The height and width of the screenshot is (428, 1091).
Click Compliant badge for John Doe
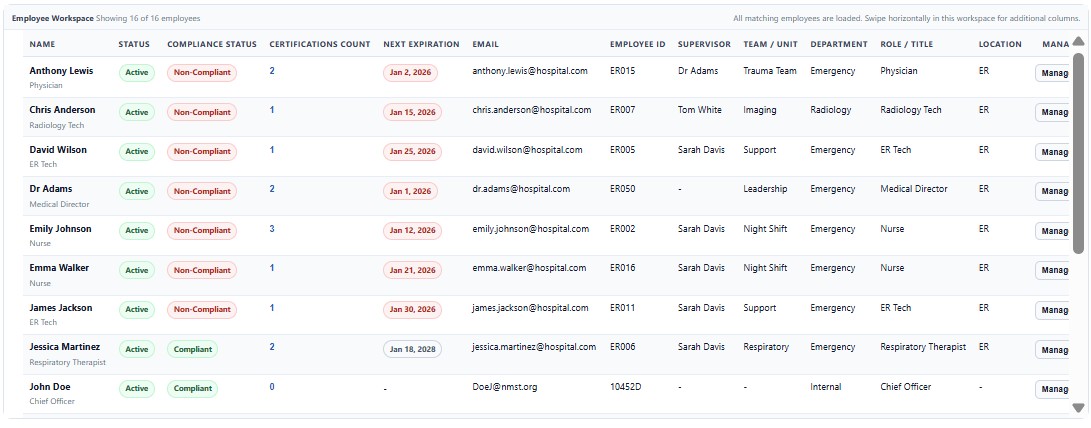[x=192, y=389]
